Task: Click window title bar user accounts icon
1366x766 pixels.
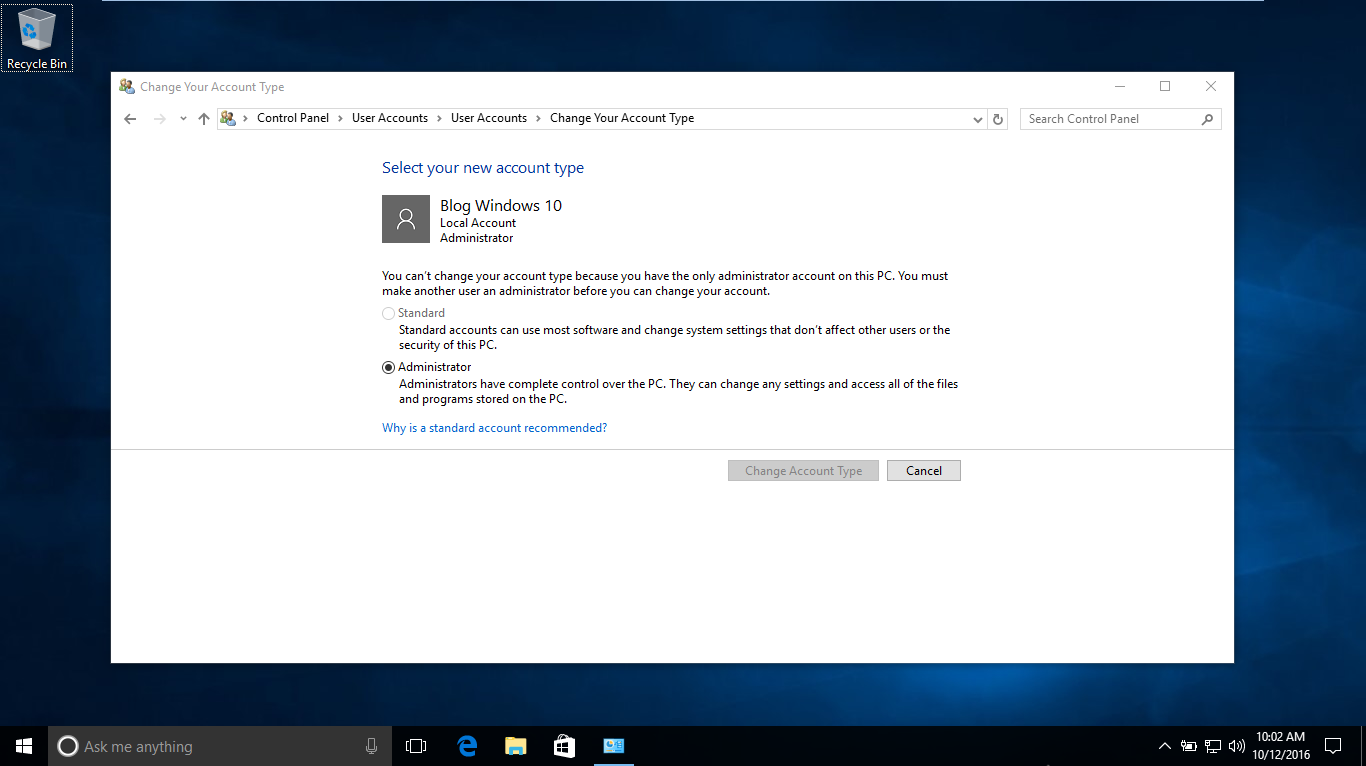Action: click(127, 87)
